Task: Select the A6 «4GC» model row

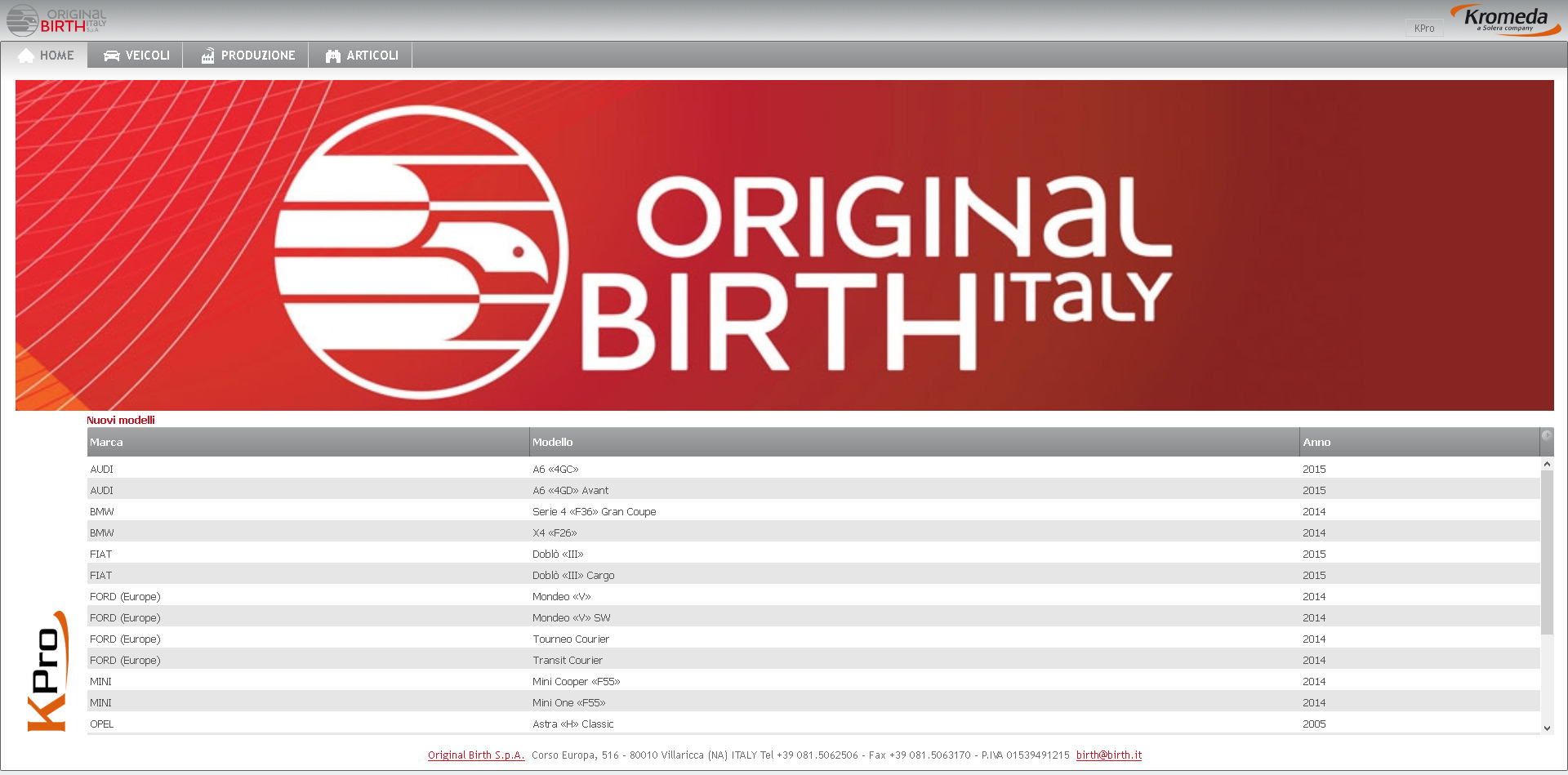Action: [813, 469]
